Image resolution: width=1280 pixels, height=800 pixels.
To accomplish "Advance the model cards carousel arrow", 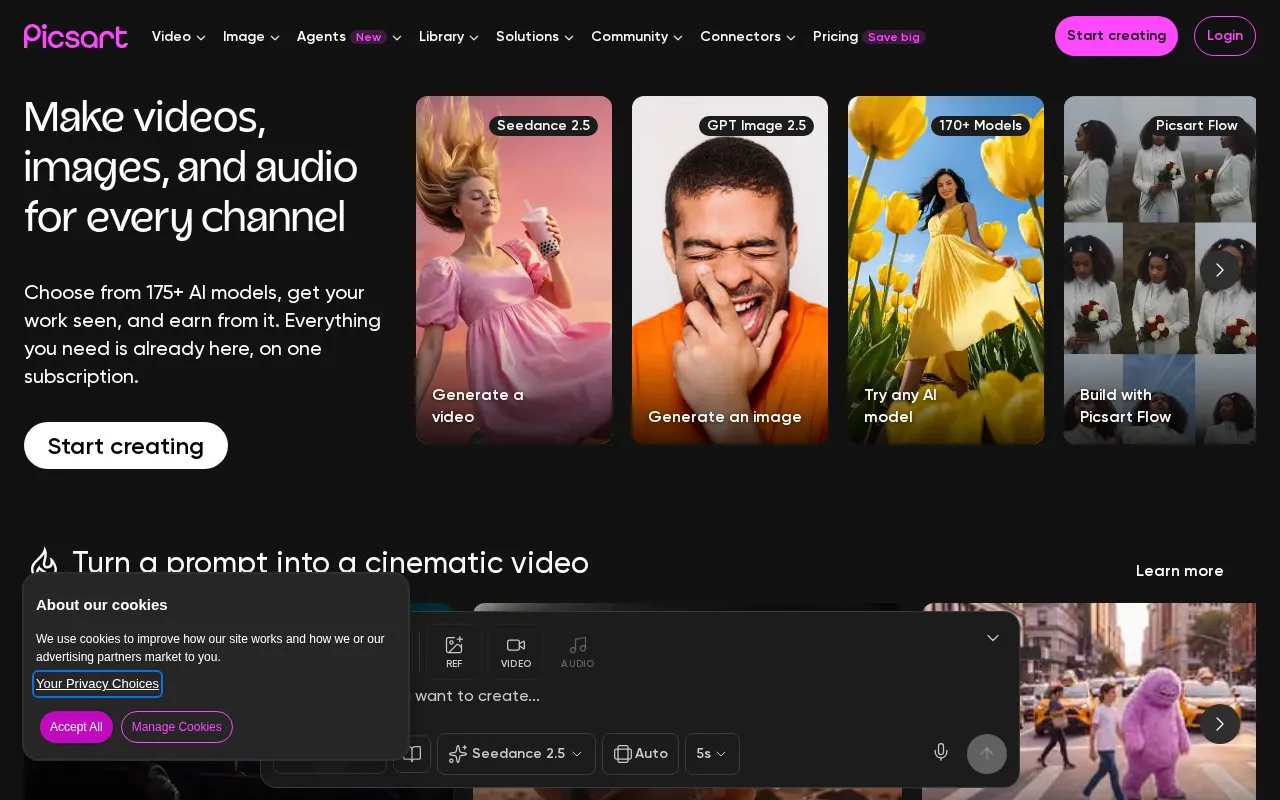I will [1220, 270].
